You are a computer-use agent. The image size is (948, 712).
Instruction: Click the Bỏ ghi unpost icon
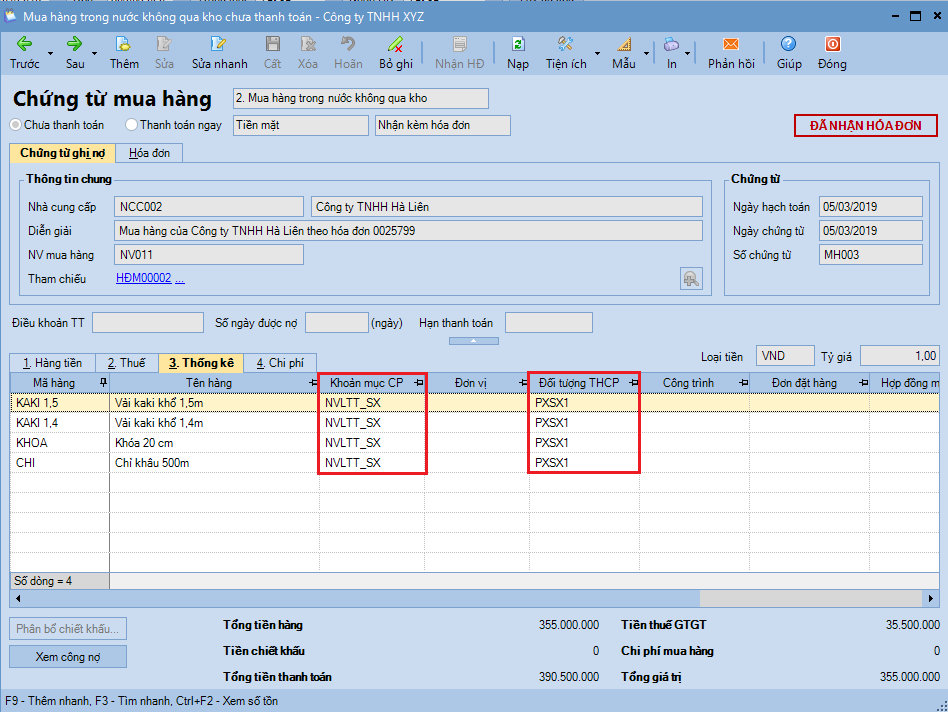point(395,44)
